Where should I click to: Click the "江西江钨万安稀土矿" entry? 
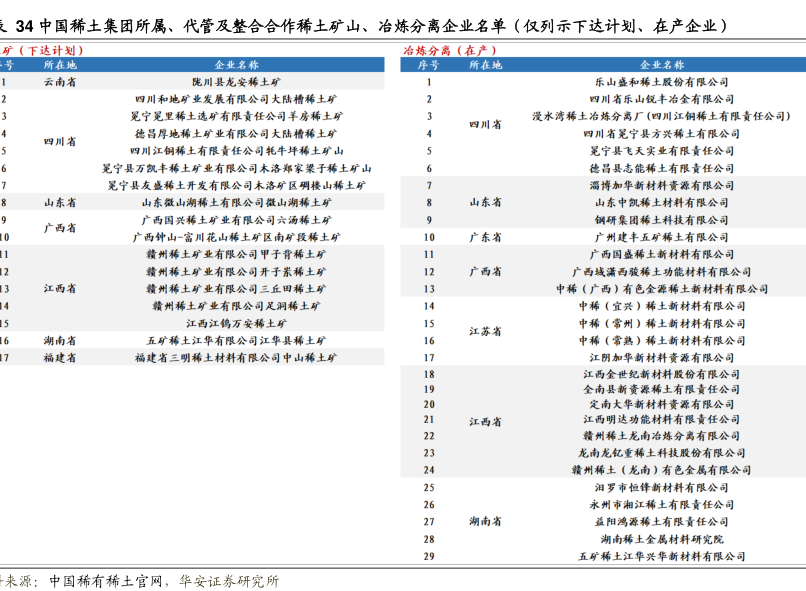[236, 323]
